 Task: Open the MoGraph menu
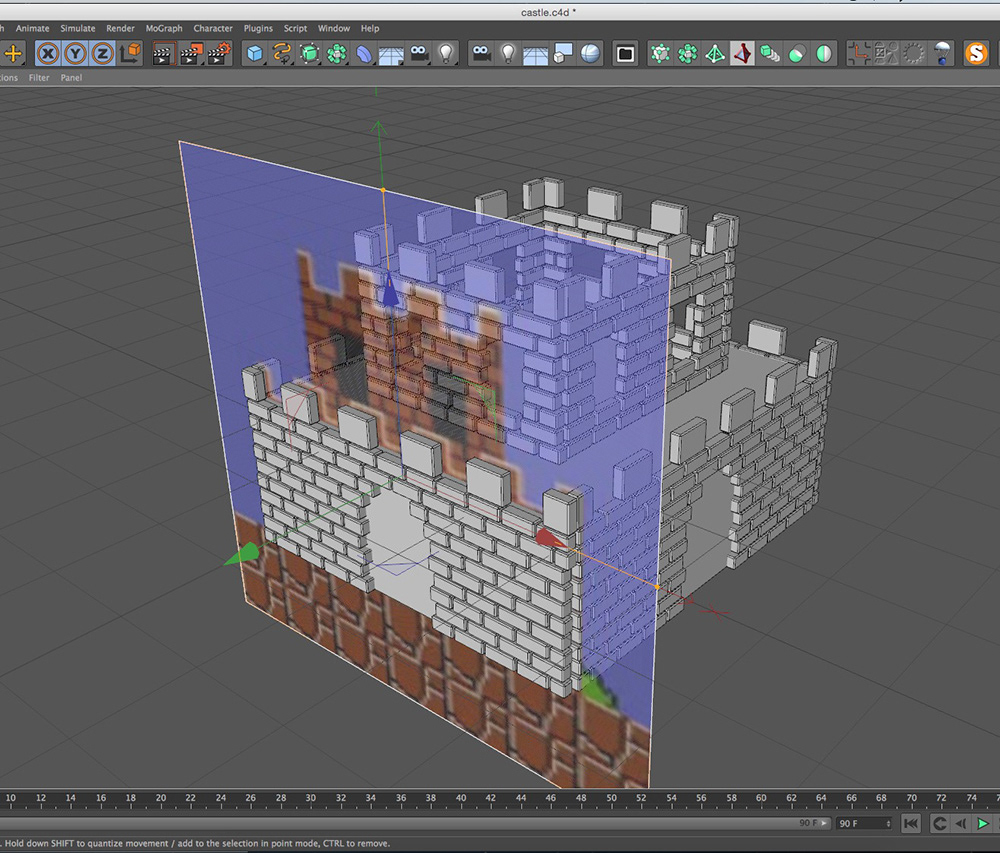point(164,28)
